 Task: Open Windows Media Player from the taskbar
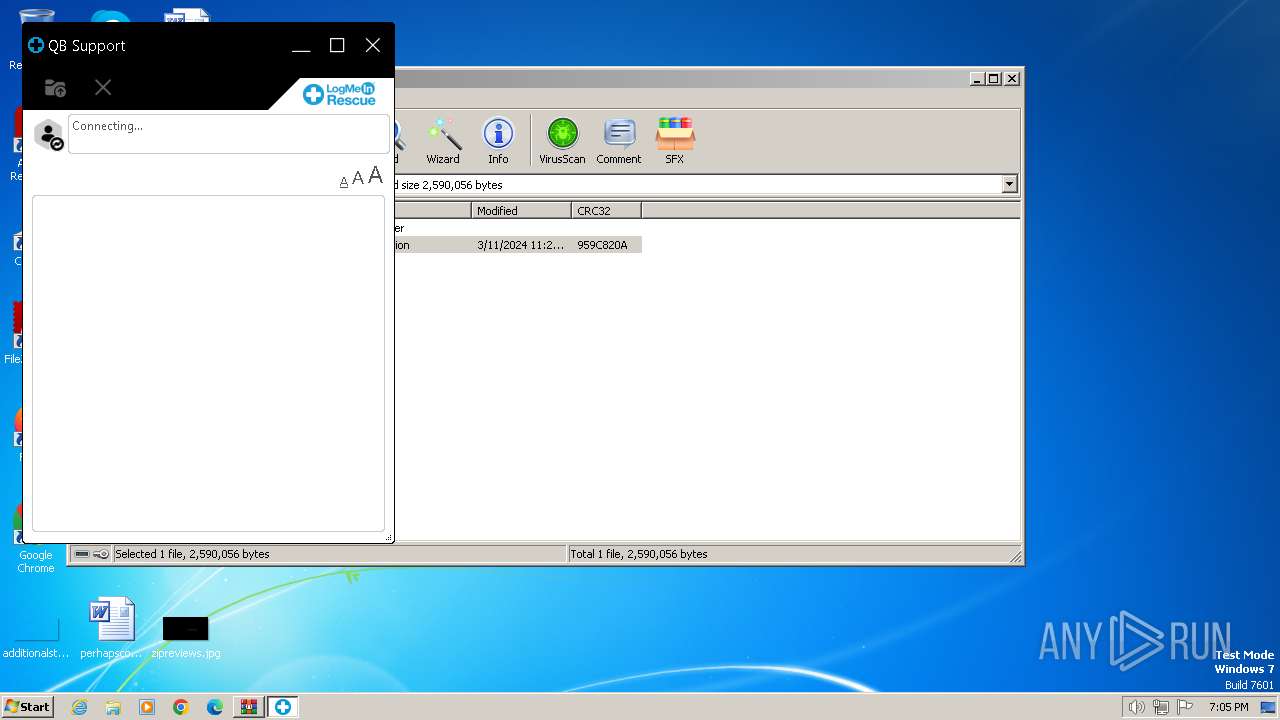[x=147, y=707]
